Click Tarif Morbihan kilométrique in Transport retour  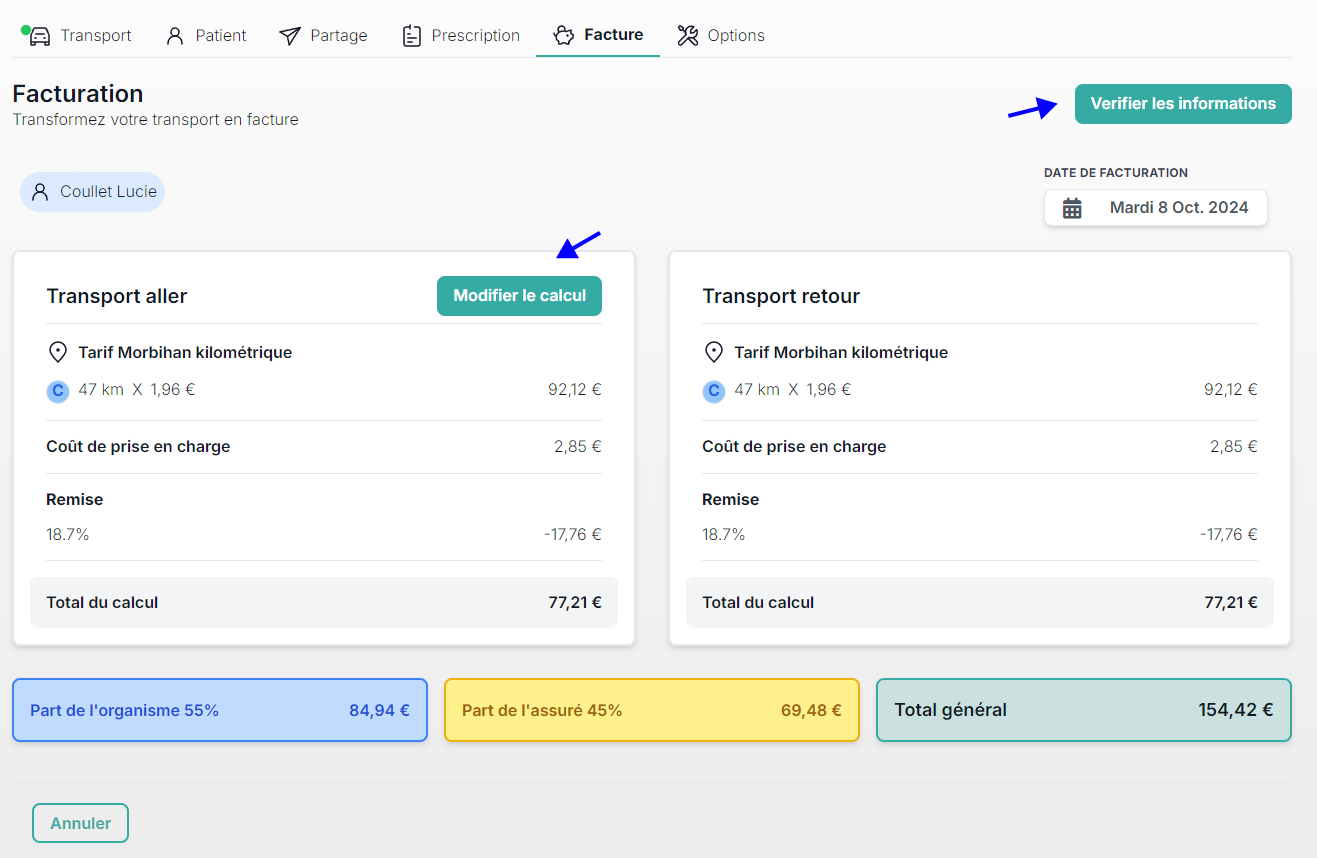[841, 352]
